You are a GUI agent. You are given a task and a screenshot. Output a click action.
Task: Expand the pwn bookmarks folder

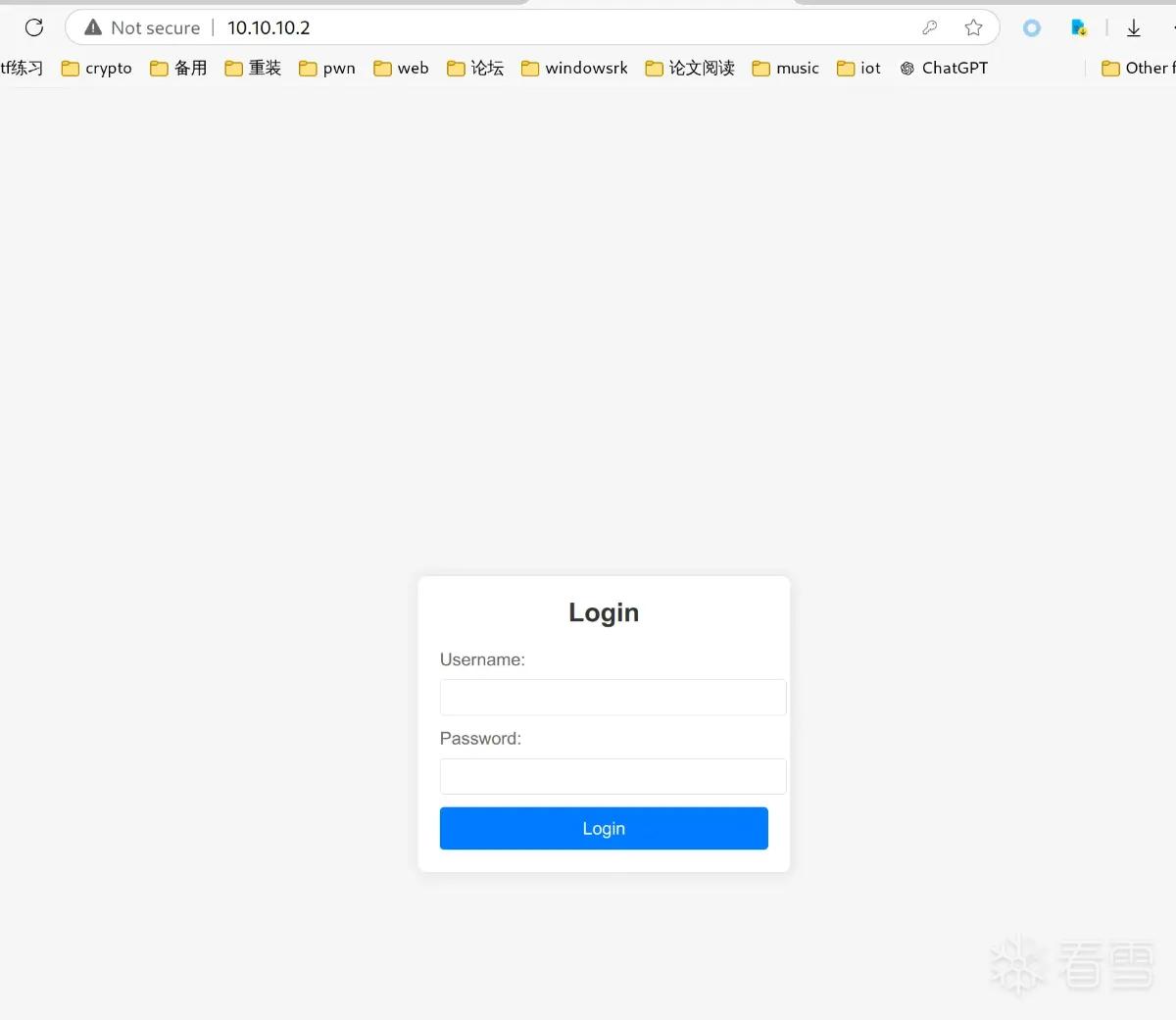pyautogui.click(x=327, y=68)
